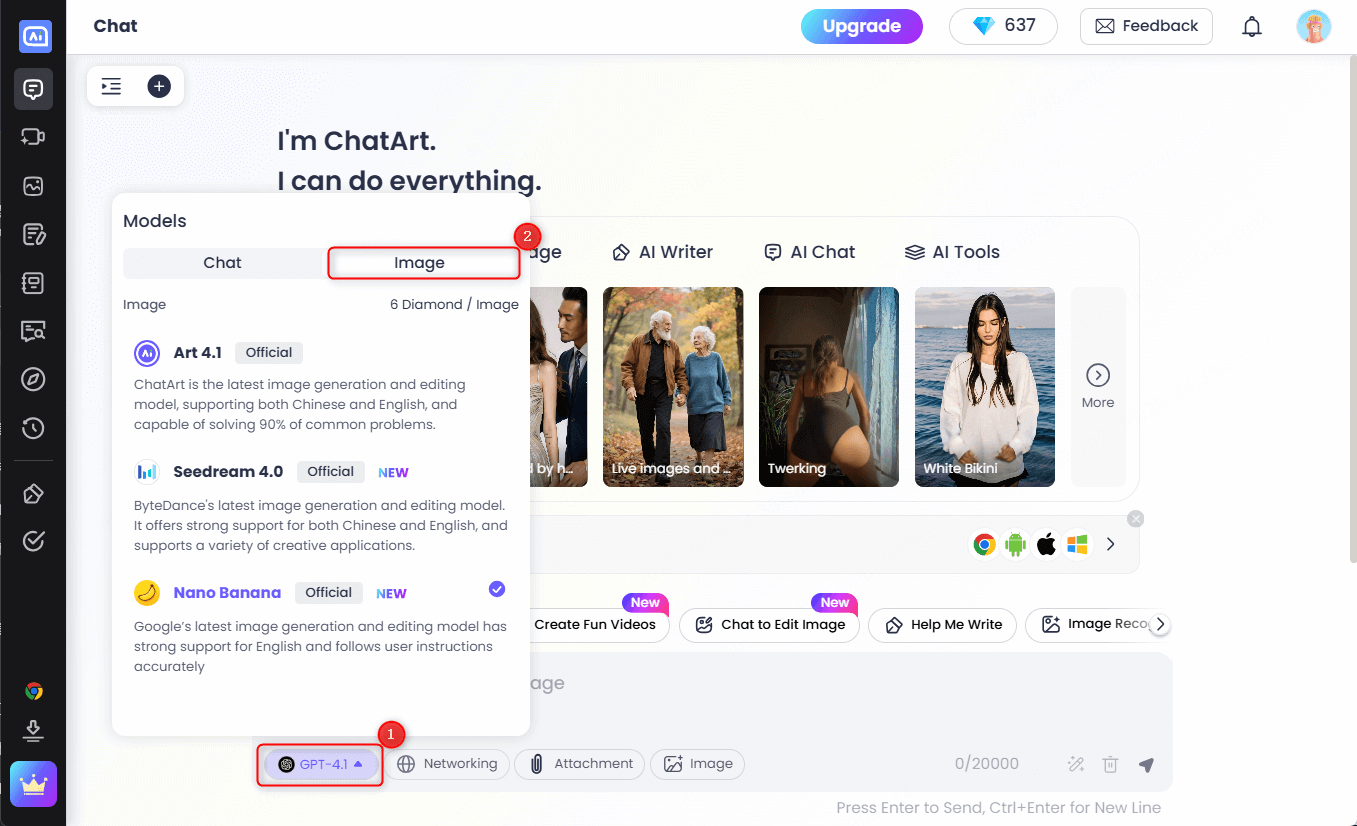Open the White Bikini template thumbnail
This screenshot has width=1357, height=826.
[x=984, y=387]
